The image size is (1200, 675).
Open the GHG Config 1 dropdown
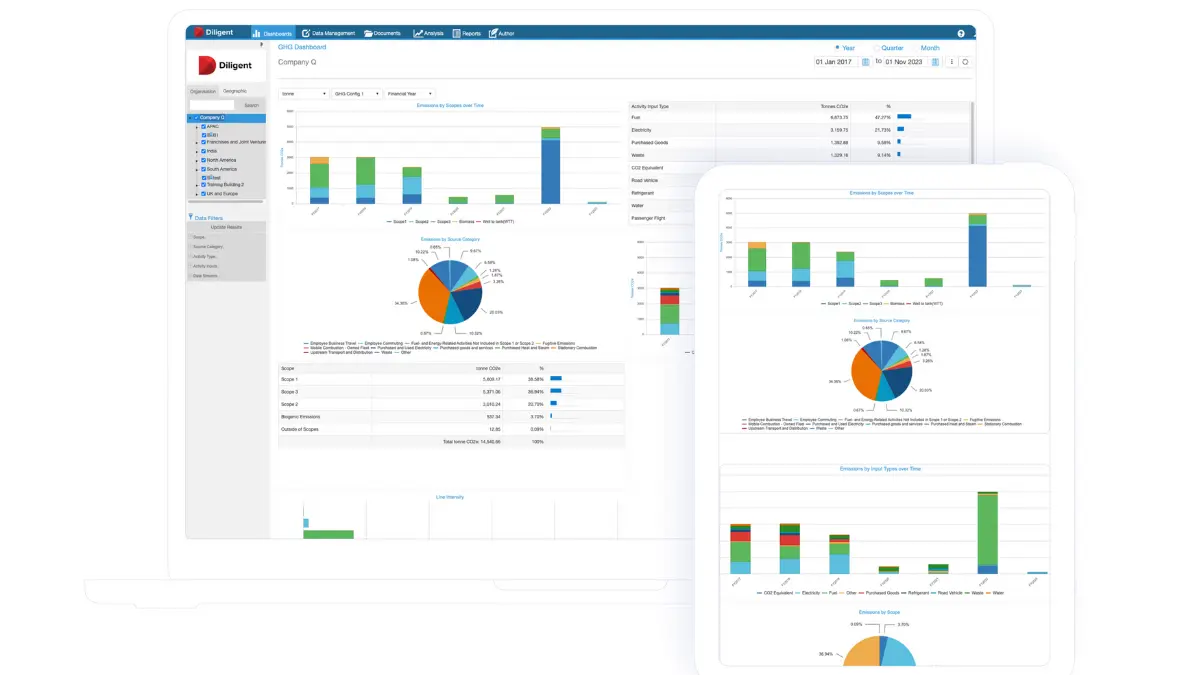click(356, 94)
